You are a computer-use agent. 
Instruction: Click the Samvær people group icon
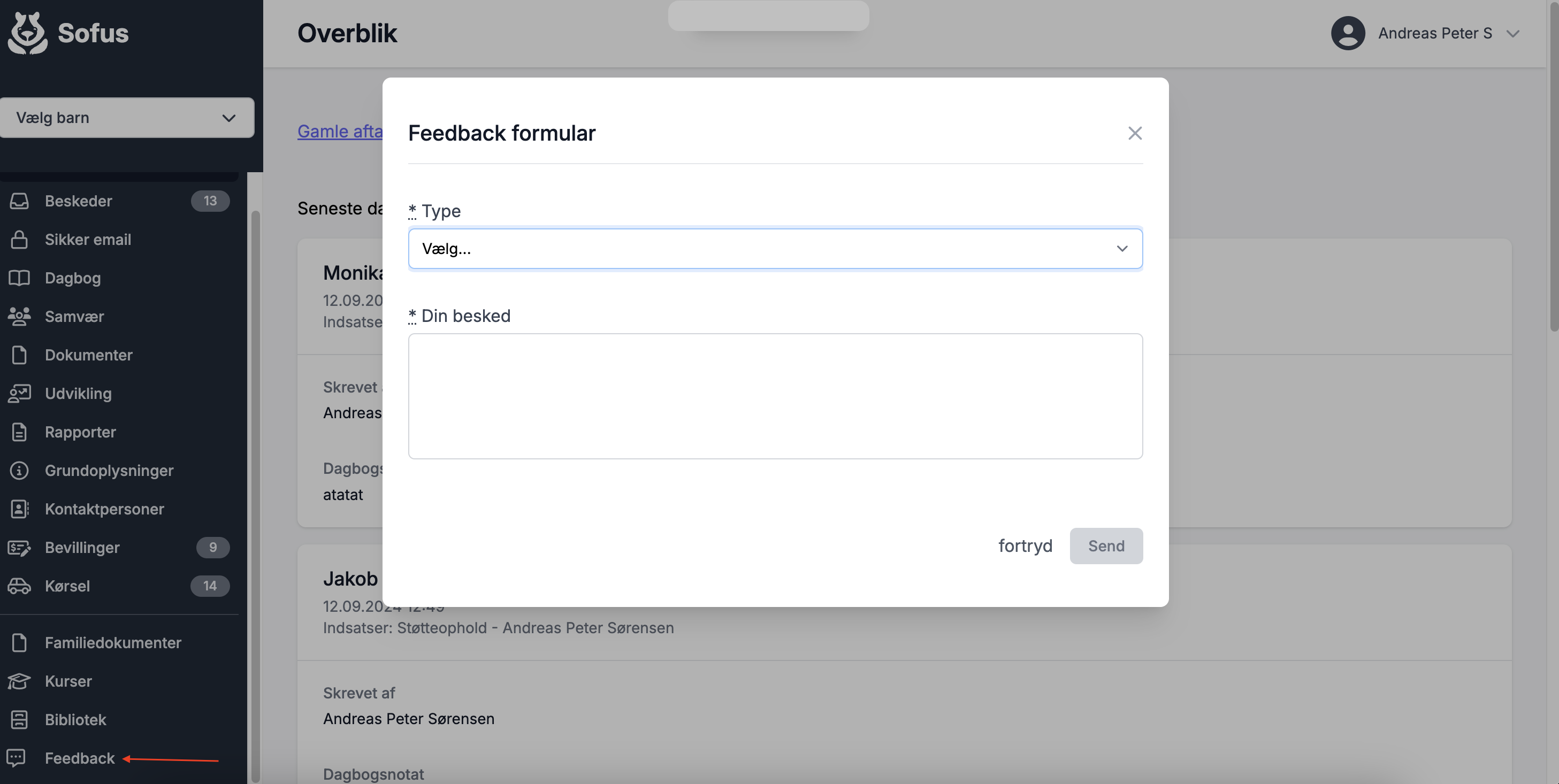[x=19, y=317]
